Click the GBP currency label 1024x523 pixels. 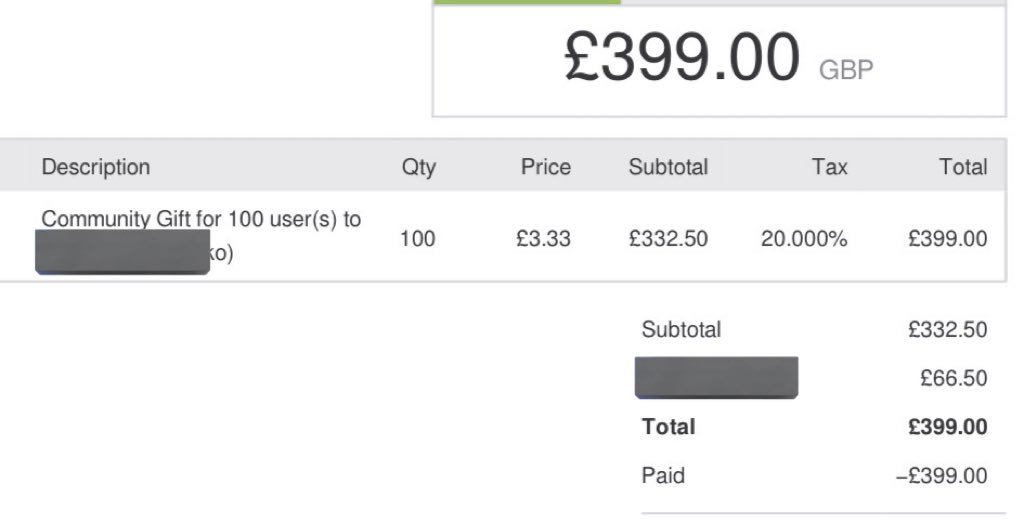[846, 69]
